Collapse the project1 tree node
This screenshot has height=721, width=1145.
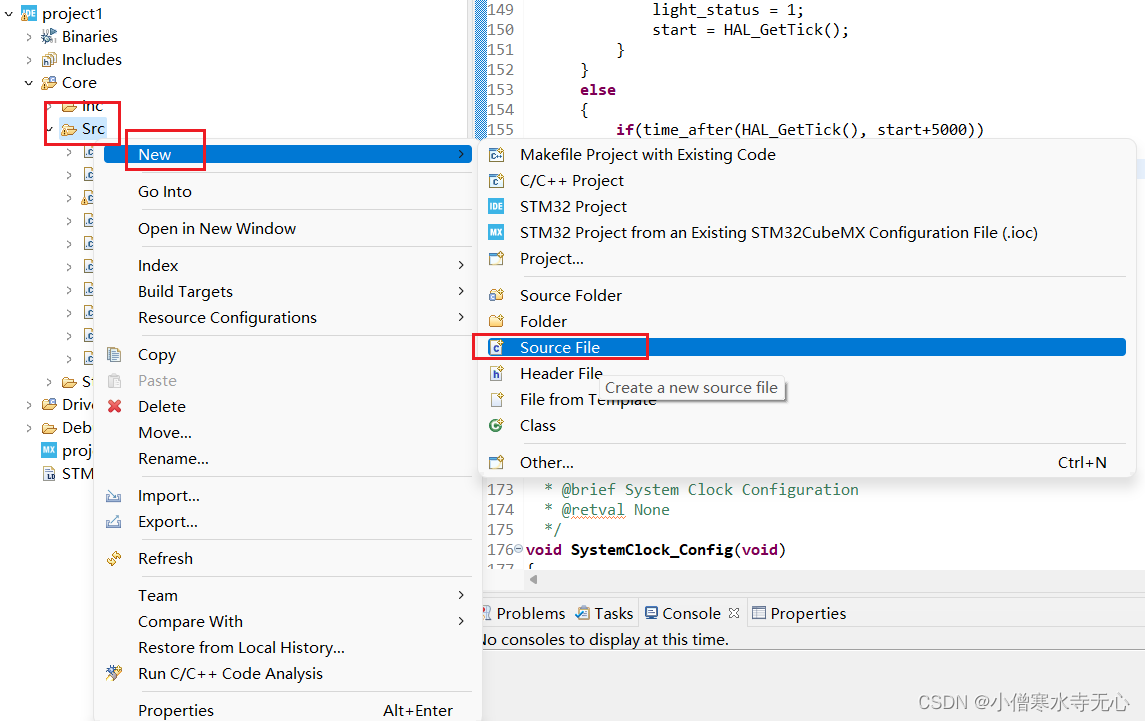pos(9,14)
